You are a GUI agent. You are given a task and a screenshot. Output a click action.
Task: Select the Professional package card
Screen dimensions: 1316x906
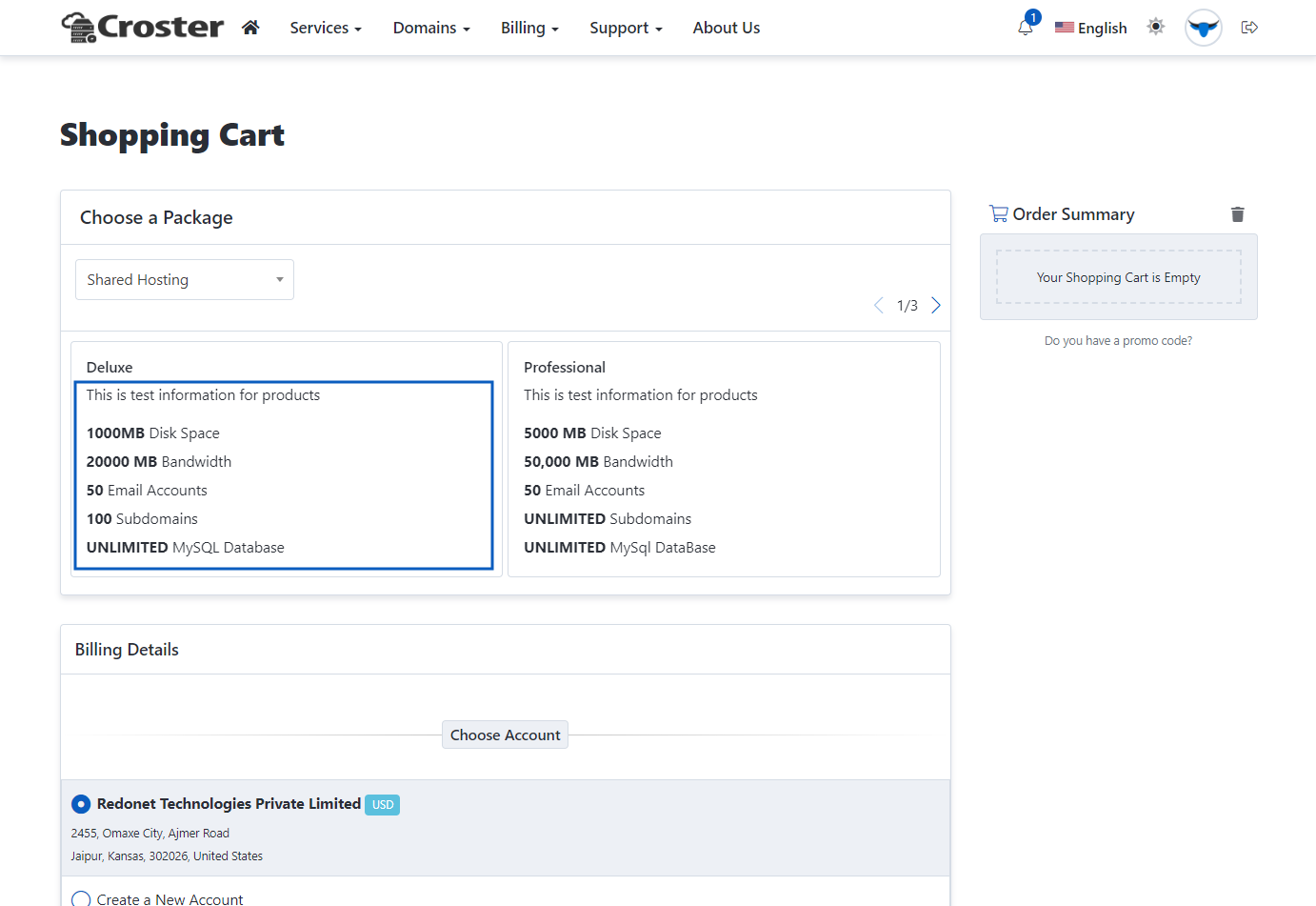[x=724, y=458]
